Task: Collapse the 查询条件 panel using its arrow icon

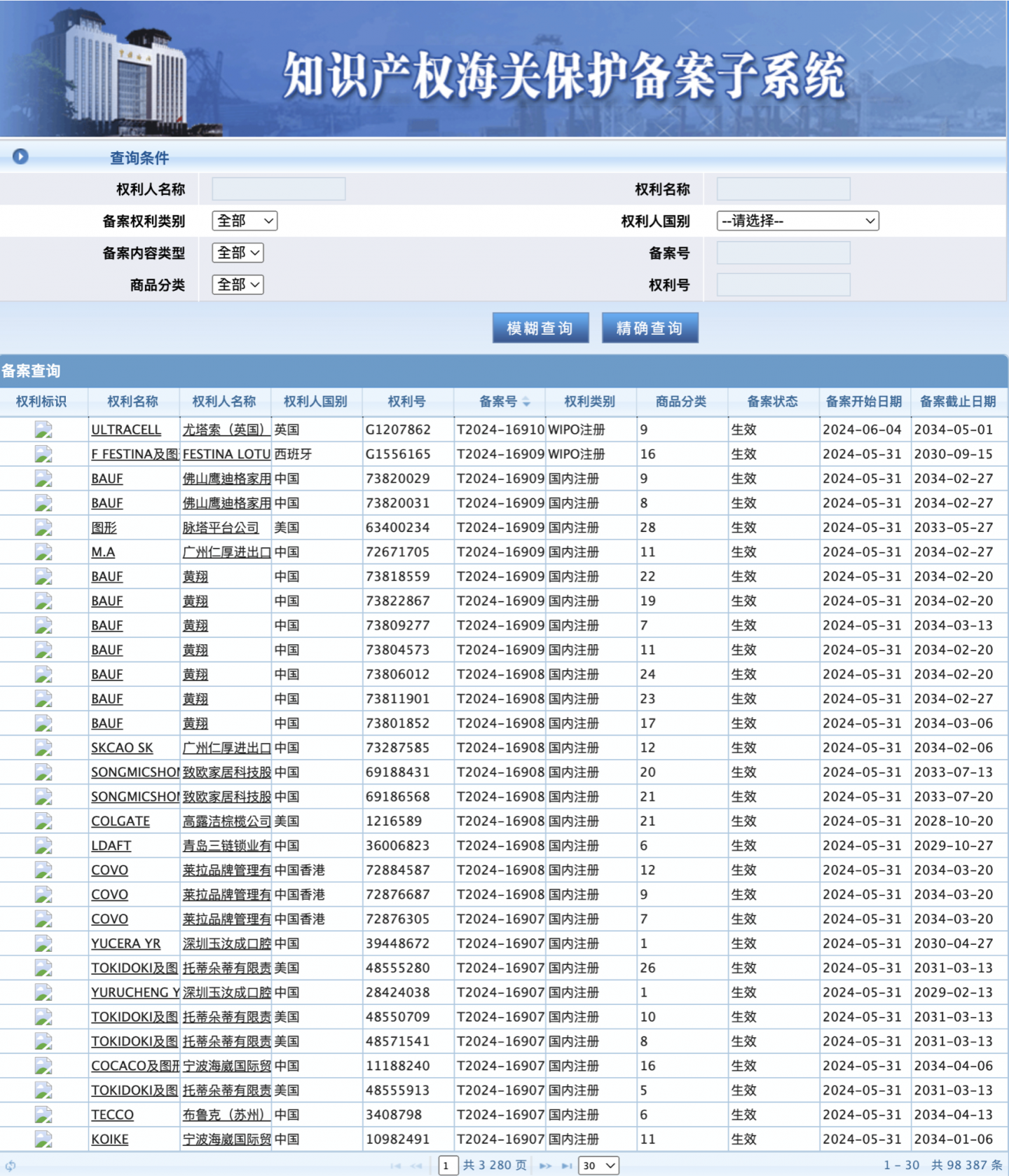Action: [x=20, y=156]
